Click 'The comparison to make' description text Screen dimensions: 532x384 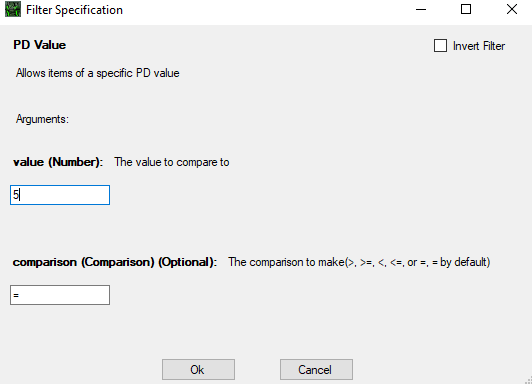click(x=286, y=263)
